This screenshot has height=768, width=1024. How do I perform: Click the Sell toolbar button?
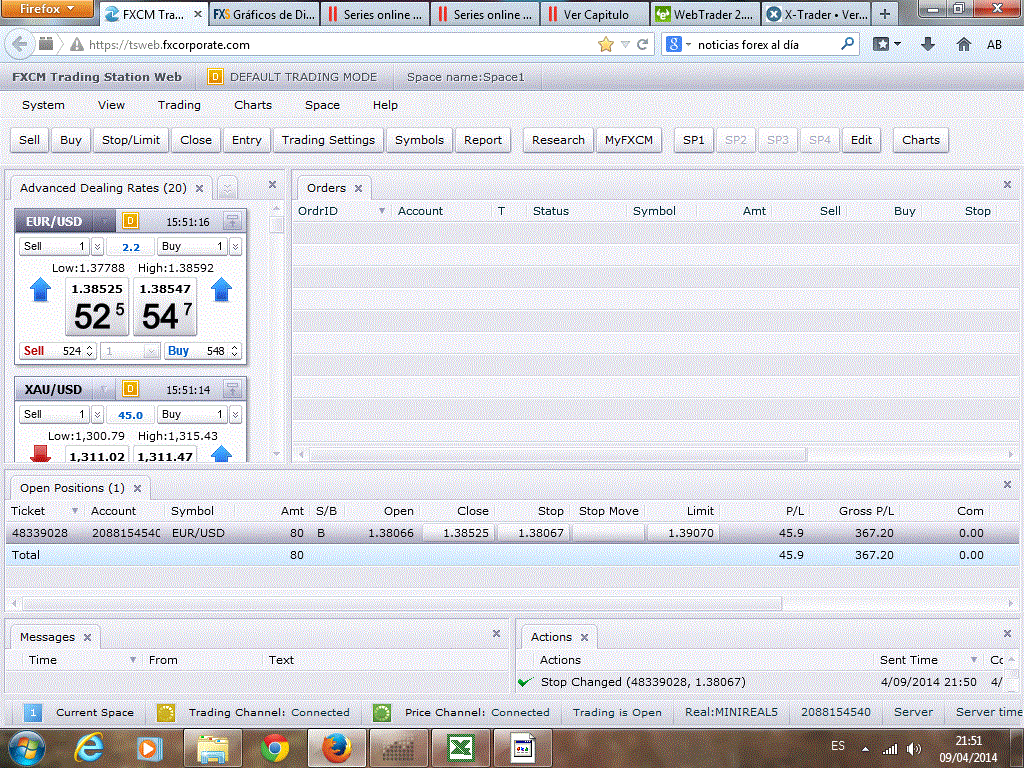[x=29, y=140]
